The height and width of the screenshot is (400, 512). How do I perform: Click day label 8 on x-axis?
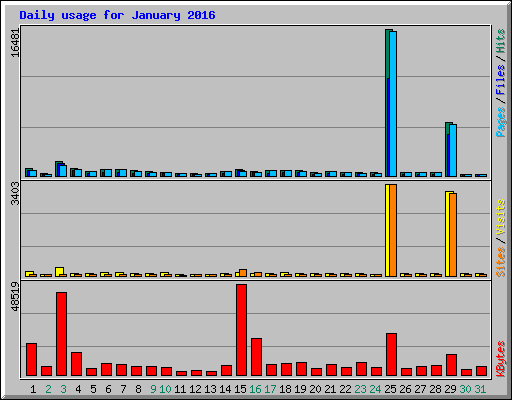click(x=138, y=389)
